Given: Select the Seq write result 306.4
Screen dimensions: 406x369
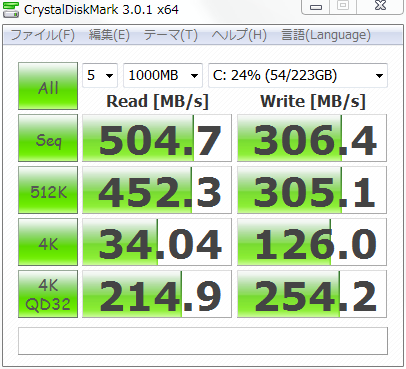Looking at the screenshot, I should click(x=312, y=138).
